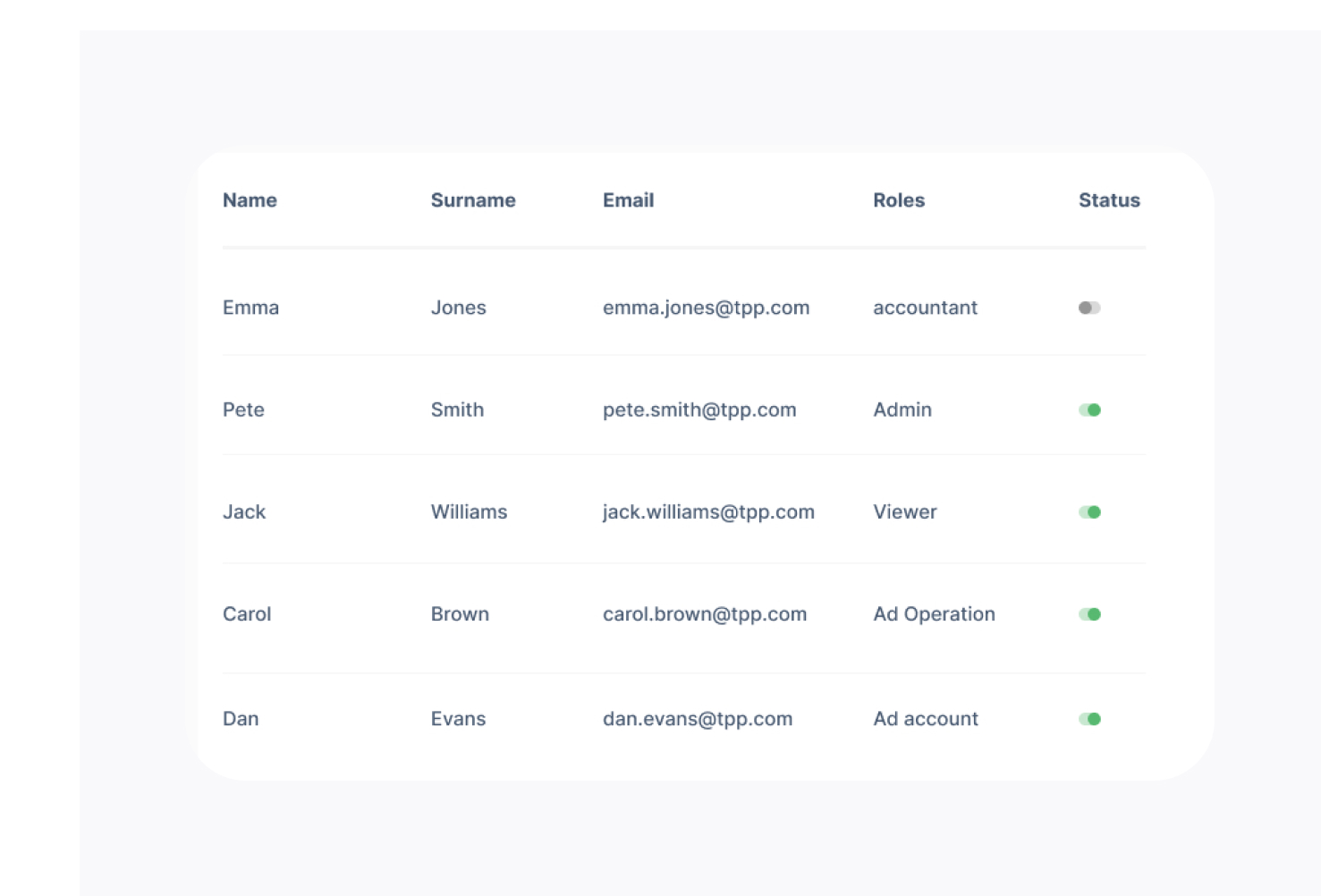The image size is (1321, 896).
Task: Disable Pete Smith status toggle
Action: pos(1089,410)
